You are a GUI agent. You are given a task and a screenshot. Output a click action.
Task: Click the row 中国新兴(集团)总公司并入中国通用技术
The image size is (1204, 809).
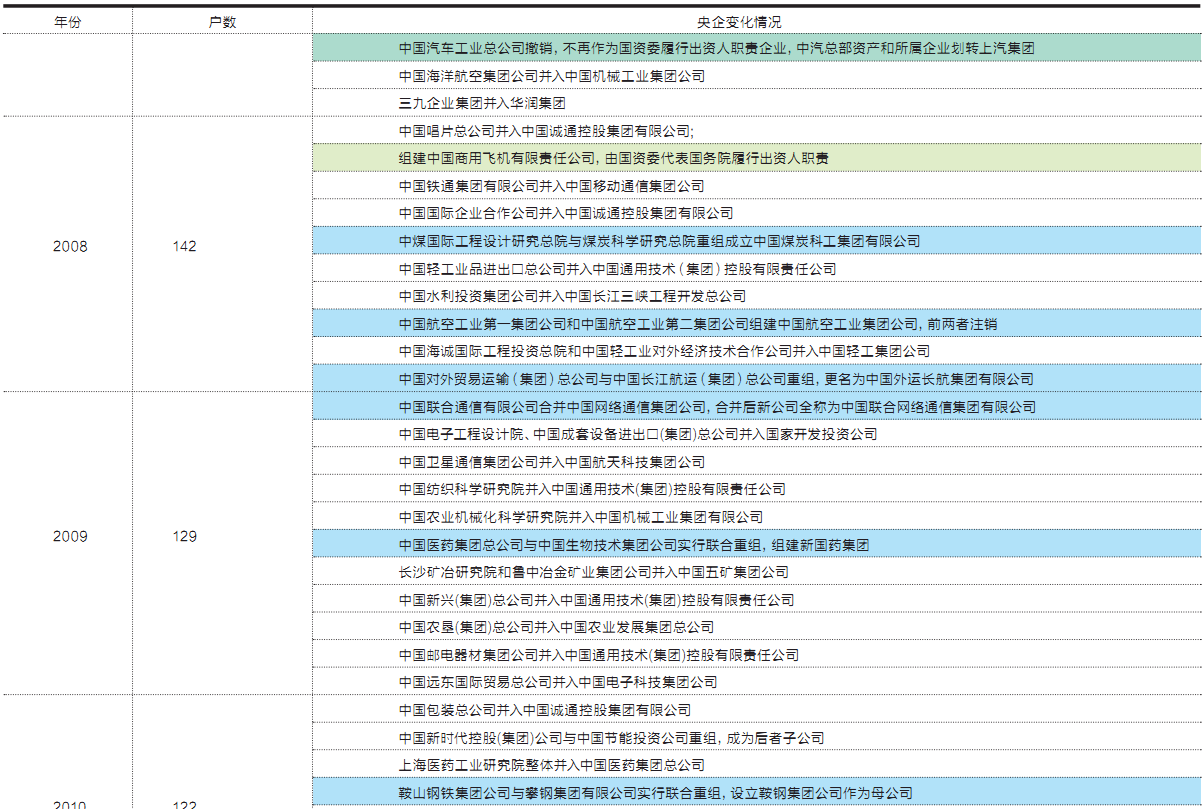point(756,599)
